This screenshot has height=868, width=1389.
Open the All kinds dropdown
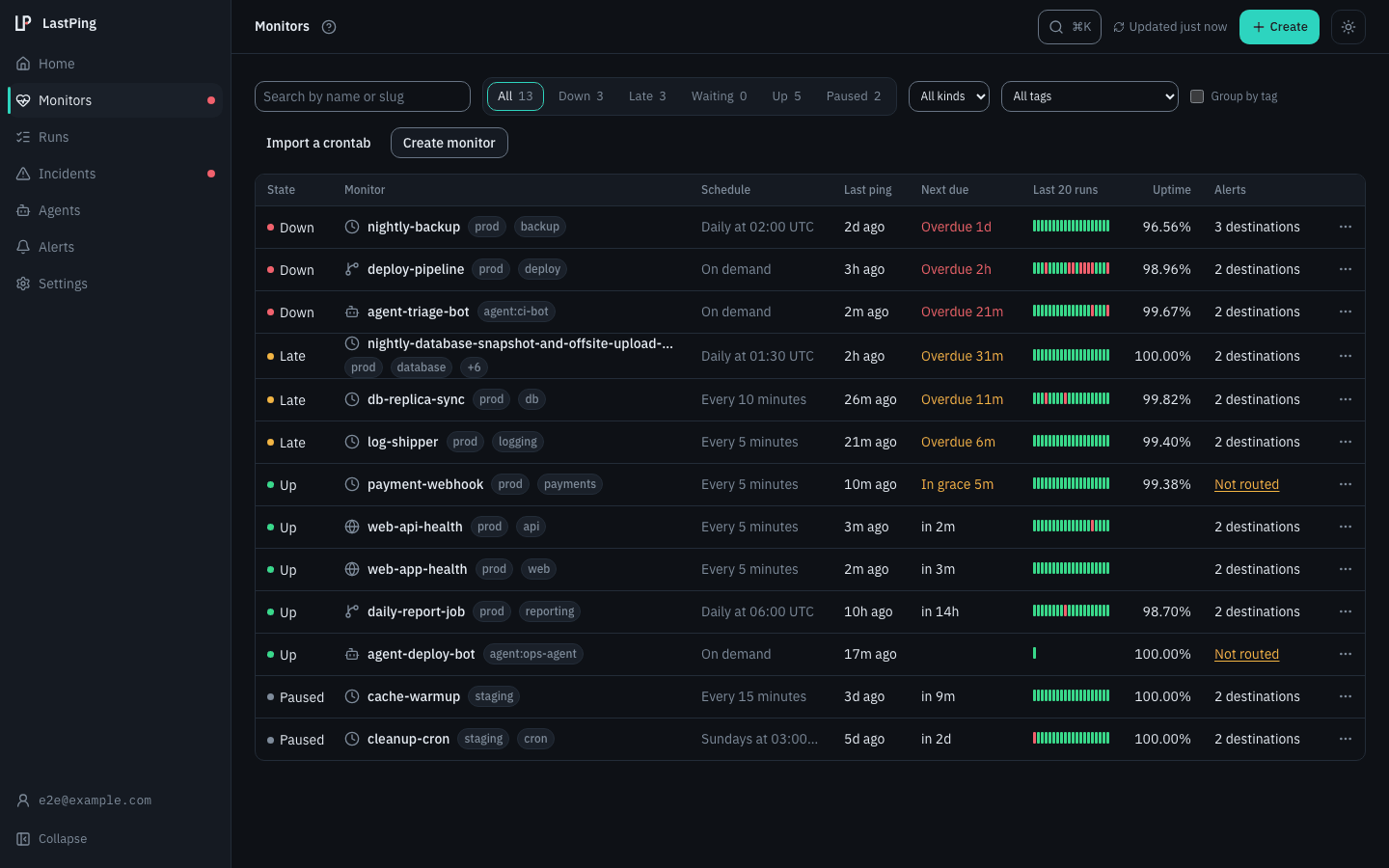click(x=949, y=96)
